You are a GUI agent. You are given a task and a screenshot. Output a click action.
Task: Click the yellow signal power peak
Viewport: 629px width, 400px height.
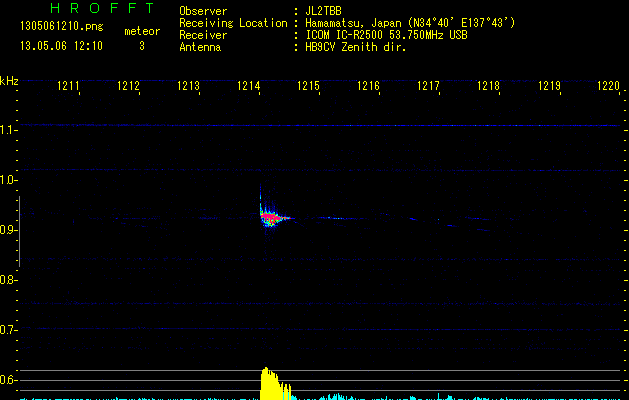click(268, 383)
